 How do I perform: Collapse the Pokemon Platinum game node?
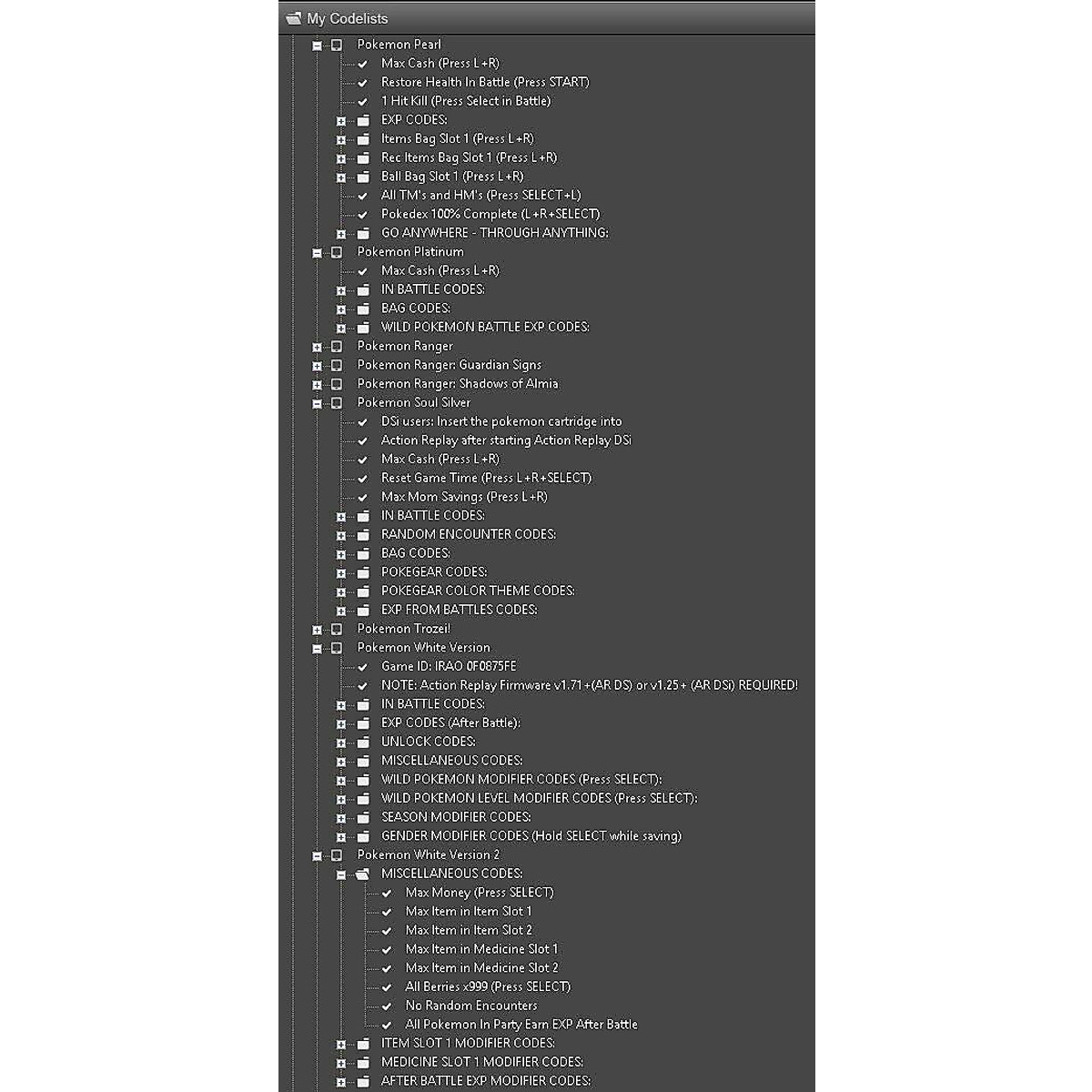click(317, 252)
